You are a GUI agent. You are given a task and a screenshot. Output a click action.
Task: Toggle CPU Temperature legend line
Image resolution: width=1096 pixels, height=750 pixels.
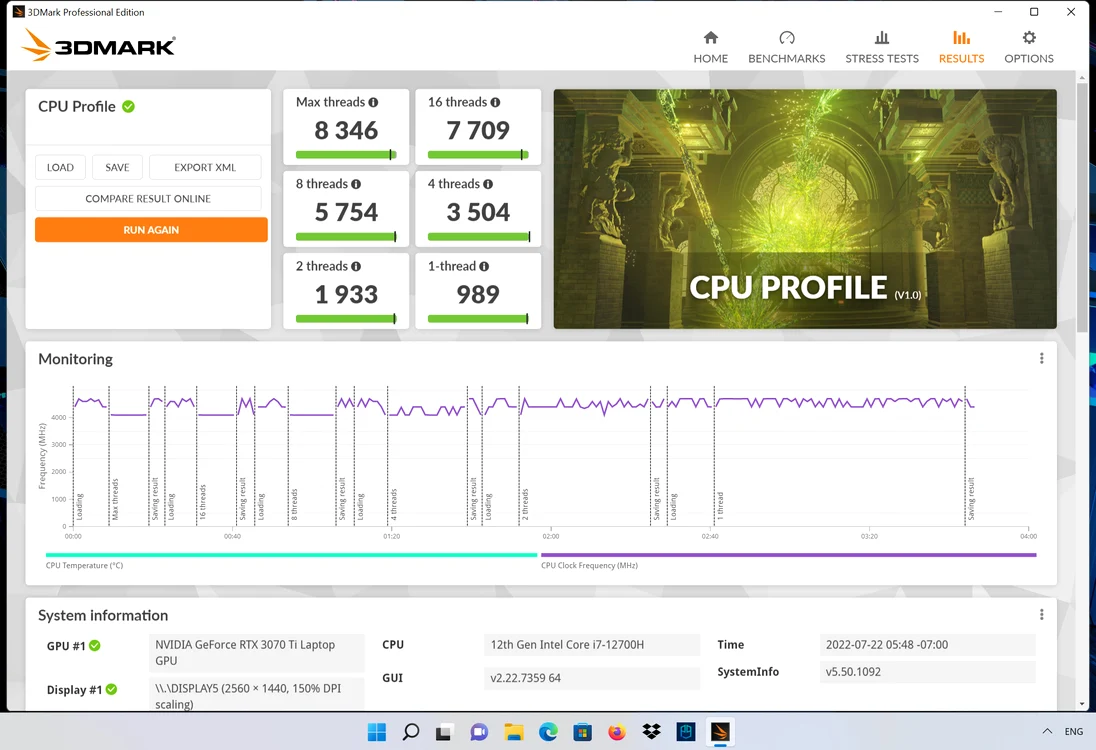coord(291,555)
